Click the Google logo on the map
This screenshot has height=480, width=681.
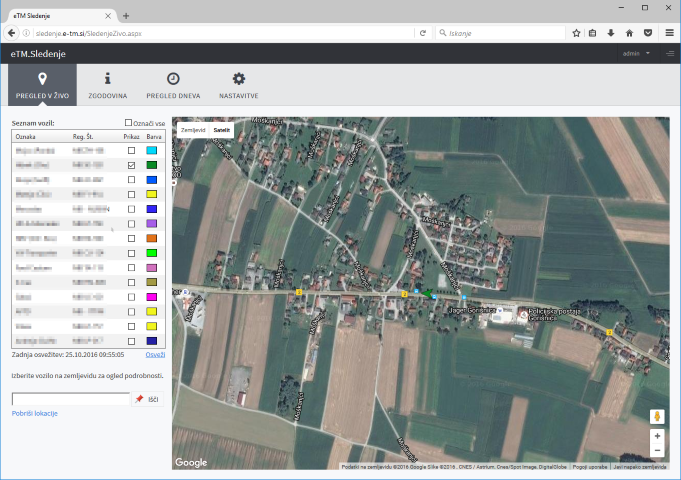[191, 463]
